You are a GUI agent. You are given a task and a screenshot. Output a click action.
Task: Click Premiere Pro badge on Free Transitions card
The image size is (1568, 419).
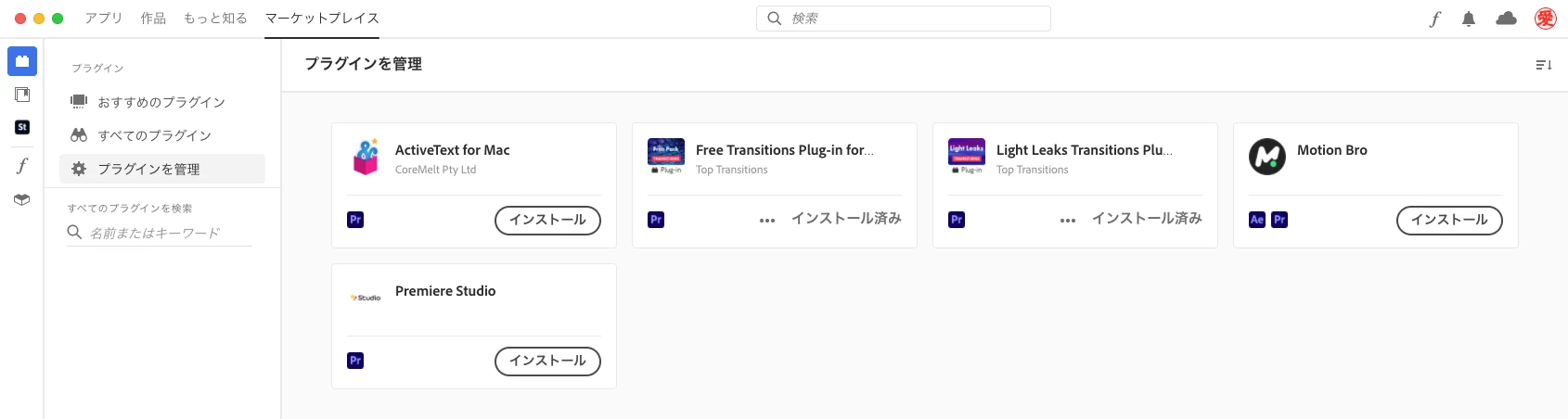[656, 220]
